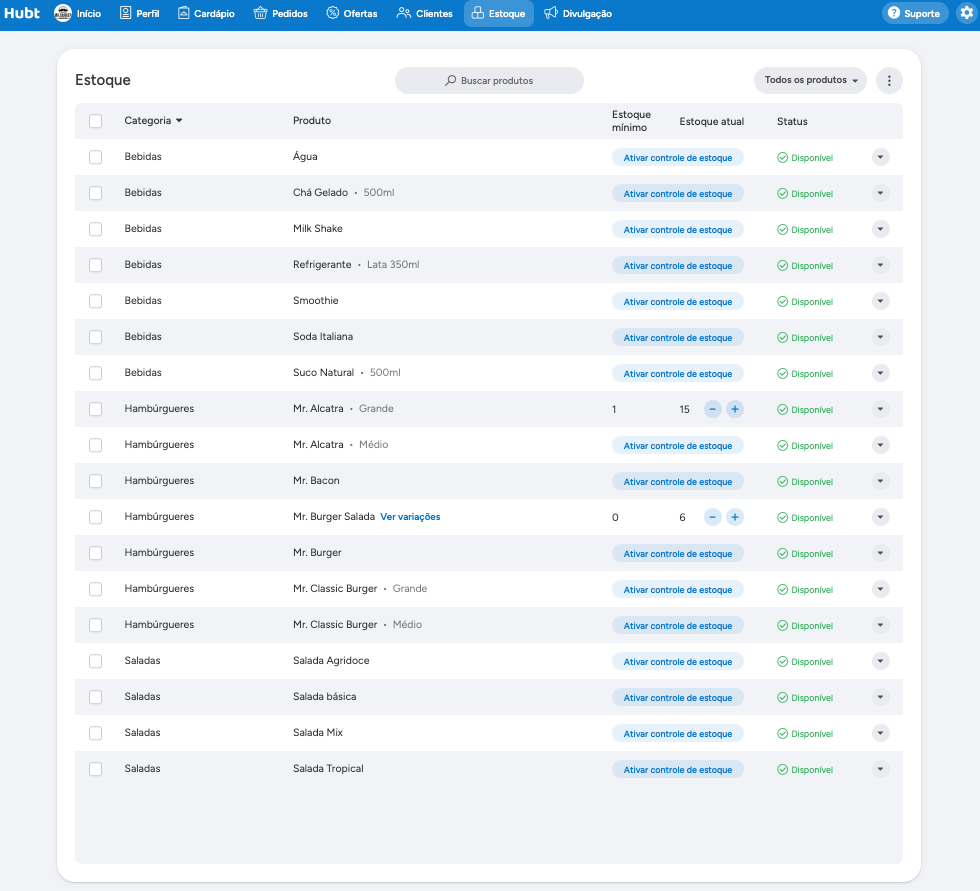Activate stock control for Salada básica

click(x=678, y=697)
